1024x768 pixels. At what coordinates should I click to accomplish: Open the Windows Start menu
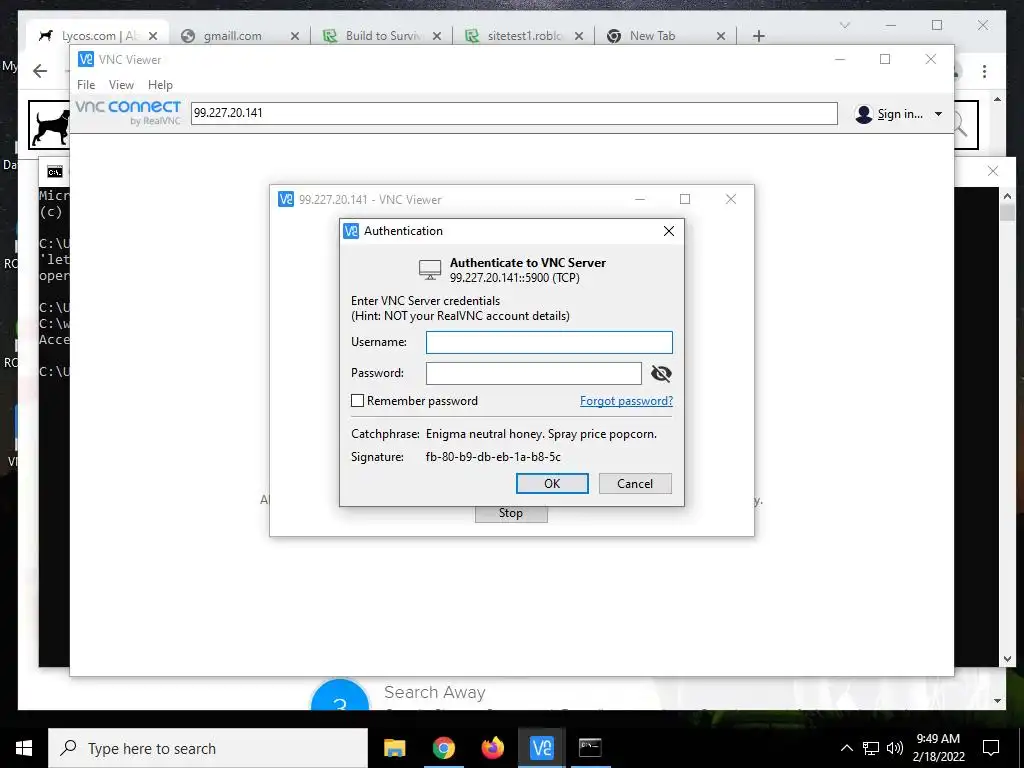pyautogui.click(x=24, y=748)
